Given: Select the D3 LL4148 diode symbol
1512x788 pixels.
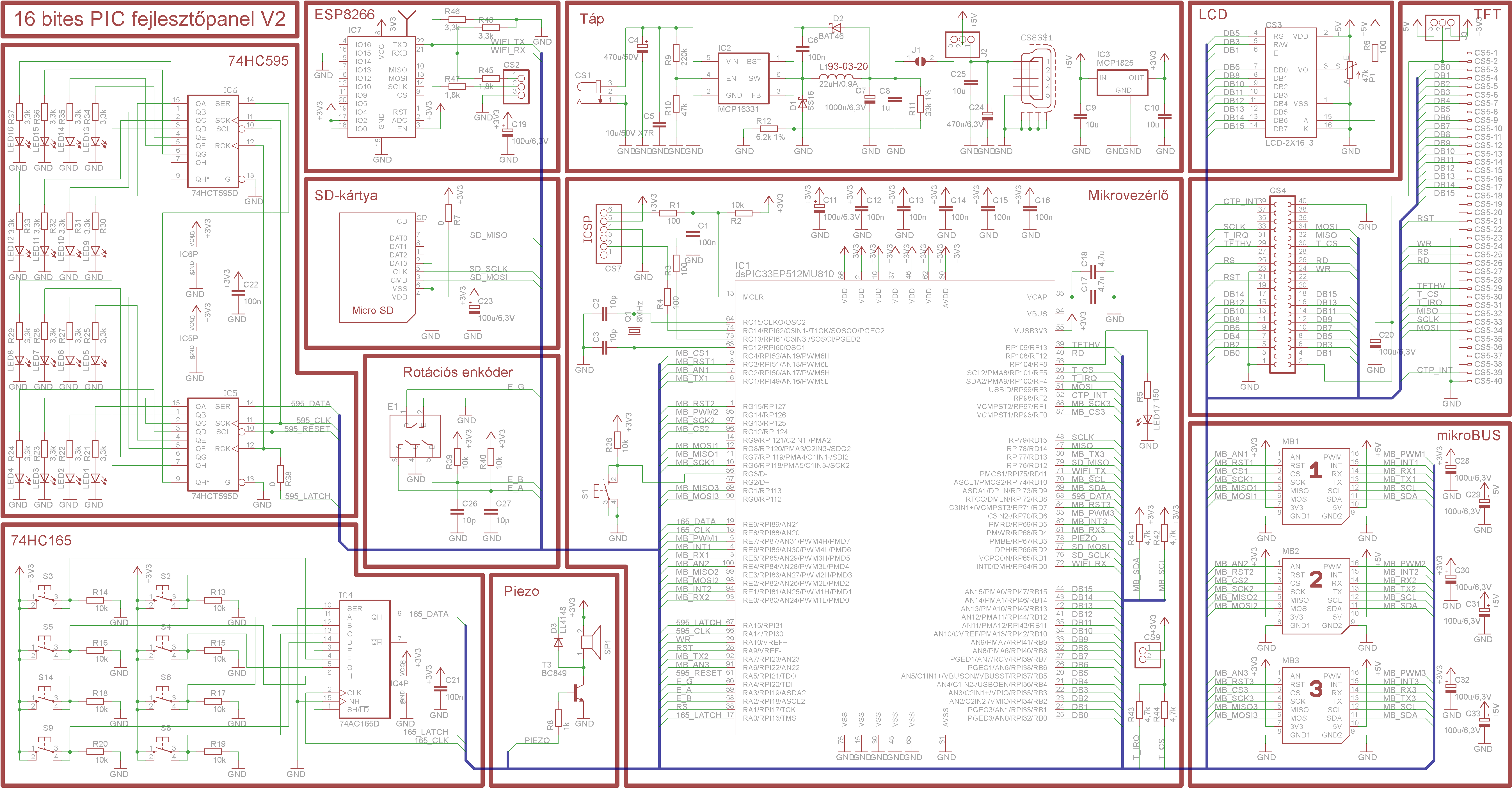Looking at the screenshot, I should (x=559, y=642).
